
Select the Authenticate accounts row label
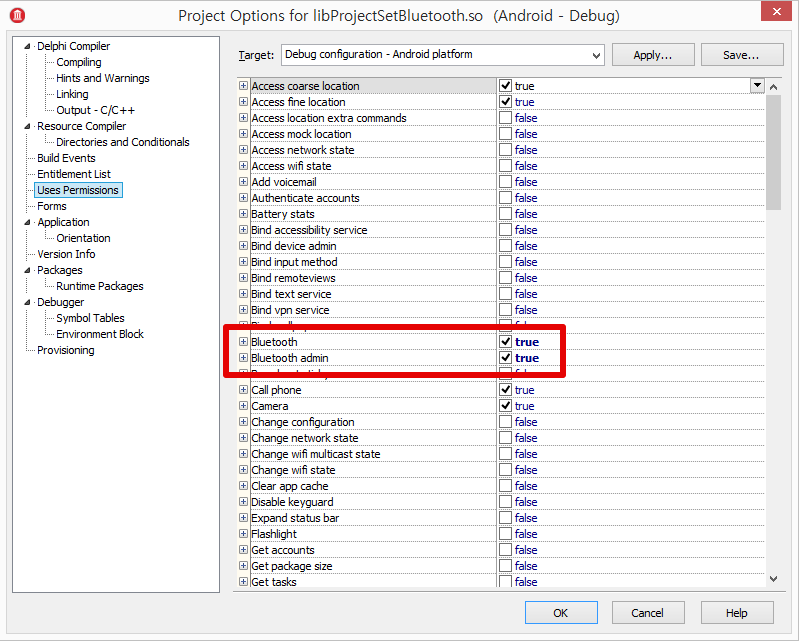click(x=305, y=198)
